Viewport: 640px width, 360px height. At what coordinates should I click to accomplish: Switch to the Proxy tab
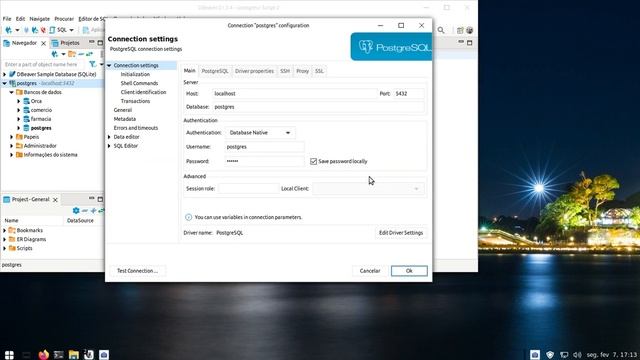[302, 71]
